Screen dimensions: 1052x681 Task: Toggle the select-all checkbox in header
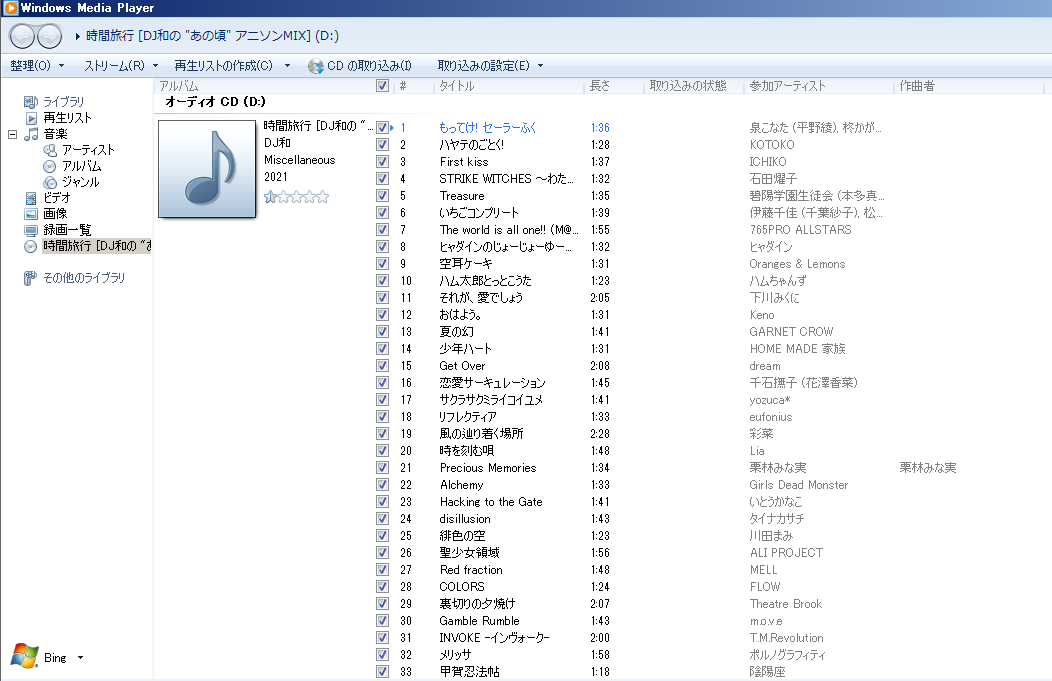(x=382, y=86)
